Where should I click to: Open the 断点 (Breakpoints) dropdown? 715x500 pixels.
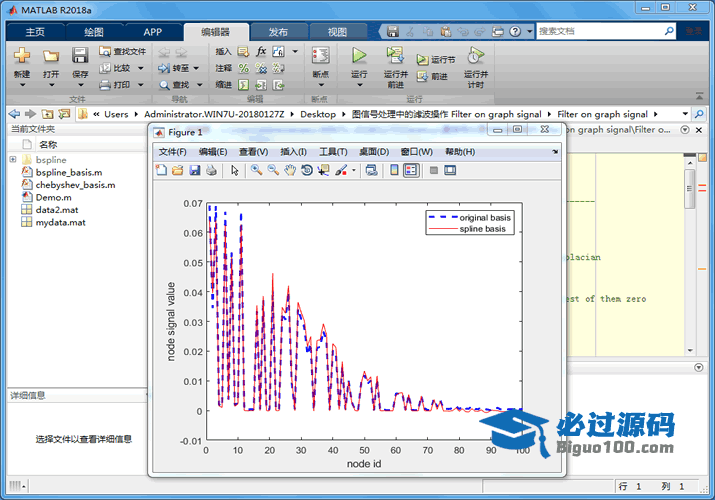pyautogui.click(x=320, y=85)
